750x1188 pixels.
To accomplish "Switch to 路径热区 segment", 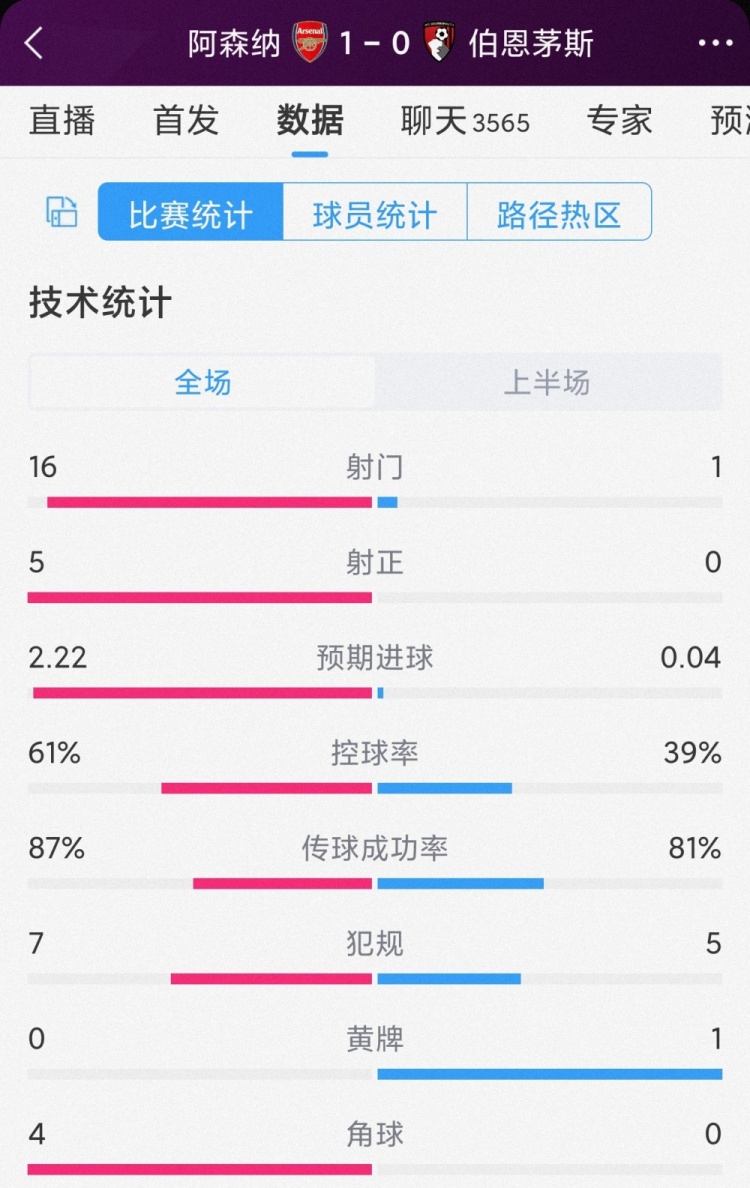I will (559, 213).
